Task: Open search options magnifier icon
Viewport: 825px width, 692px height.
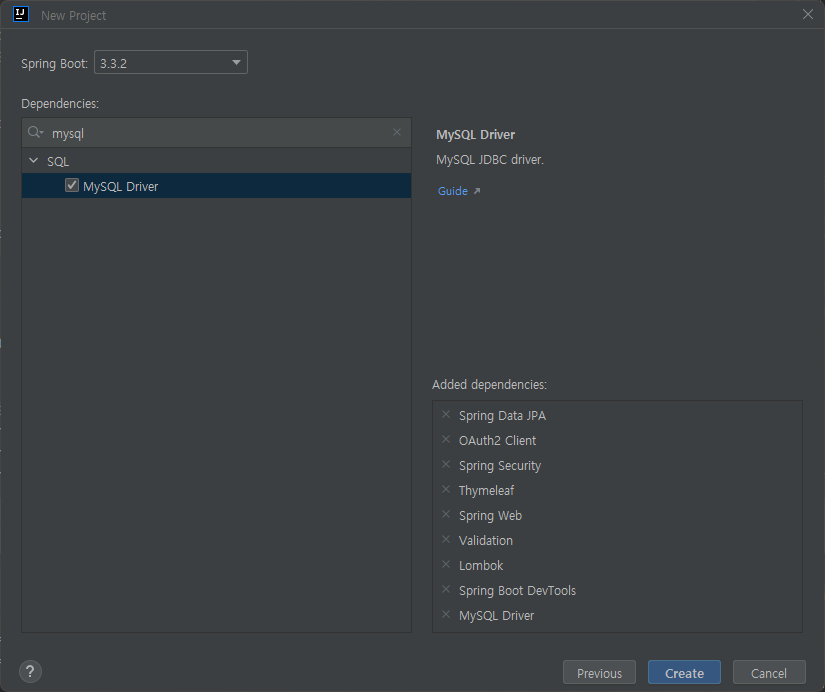Action: click(35, 133)
